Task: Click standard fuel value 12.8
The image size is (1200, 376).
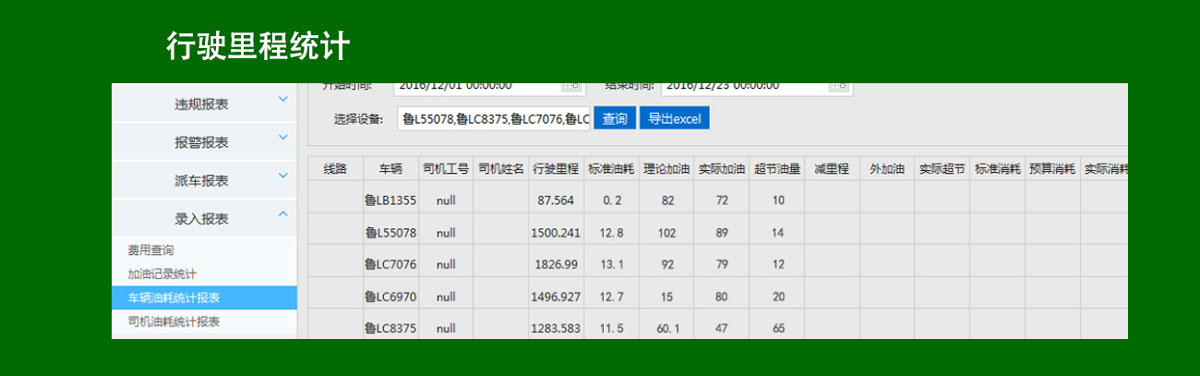Action: tap(612, 233)
